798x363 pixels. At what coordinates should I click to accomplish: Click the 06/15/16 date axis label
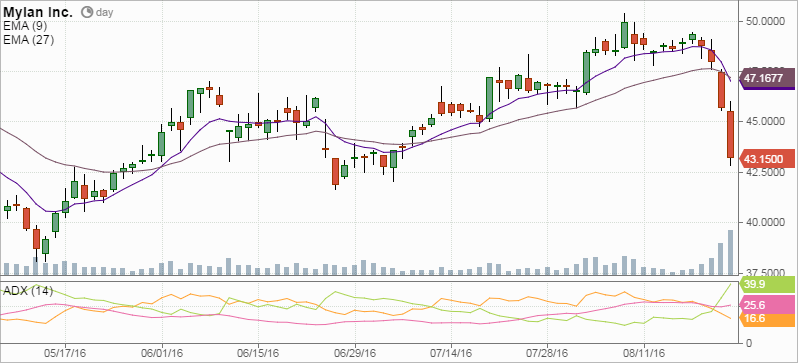(x=258, y=353)
